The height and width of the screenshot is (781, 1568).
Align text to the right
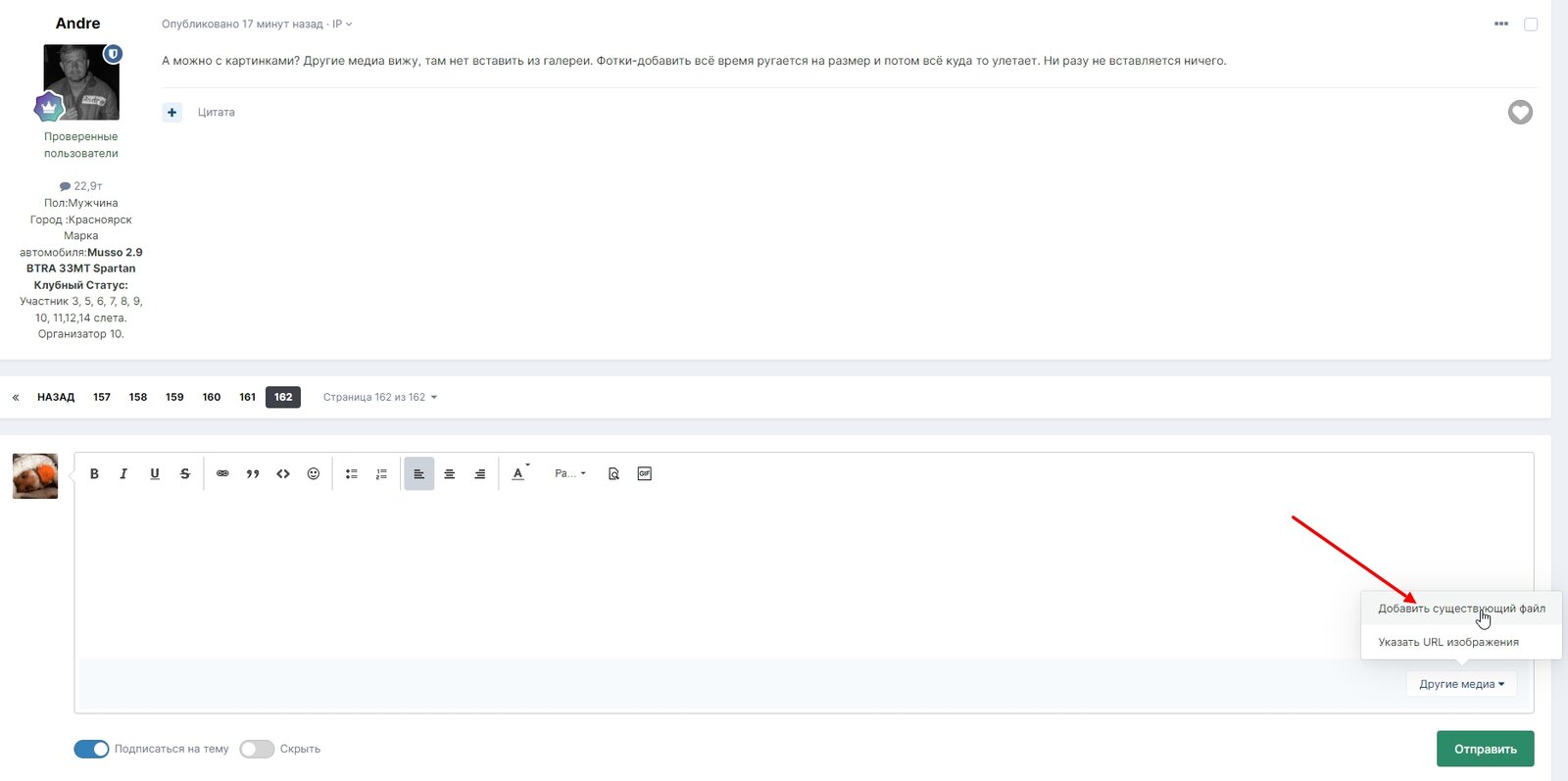(x=479, y=473)
